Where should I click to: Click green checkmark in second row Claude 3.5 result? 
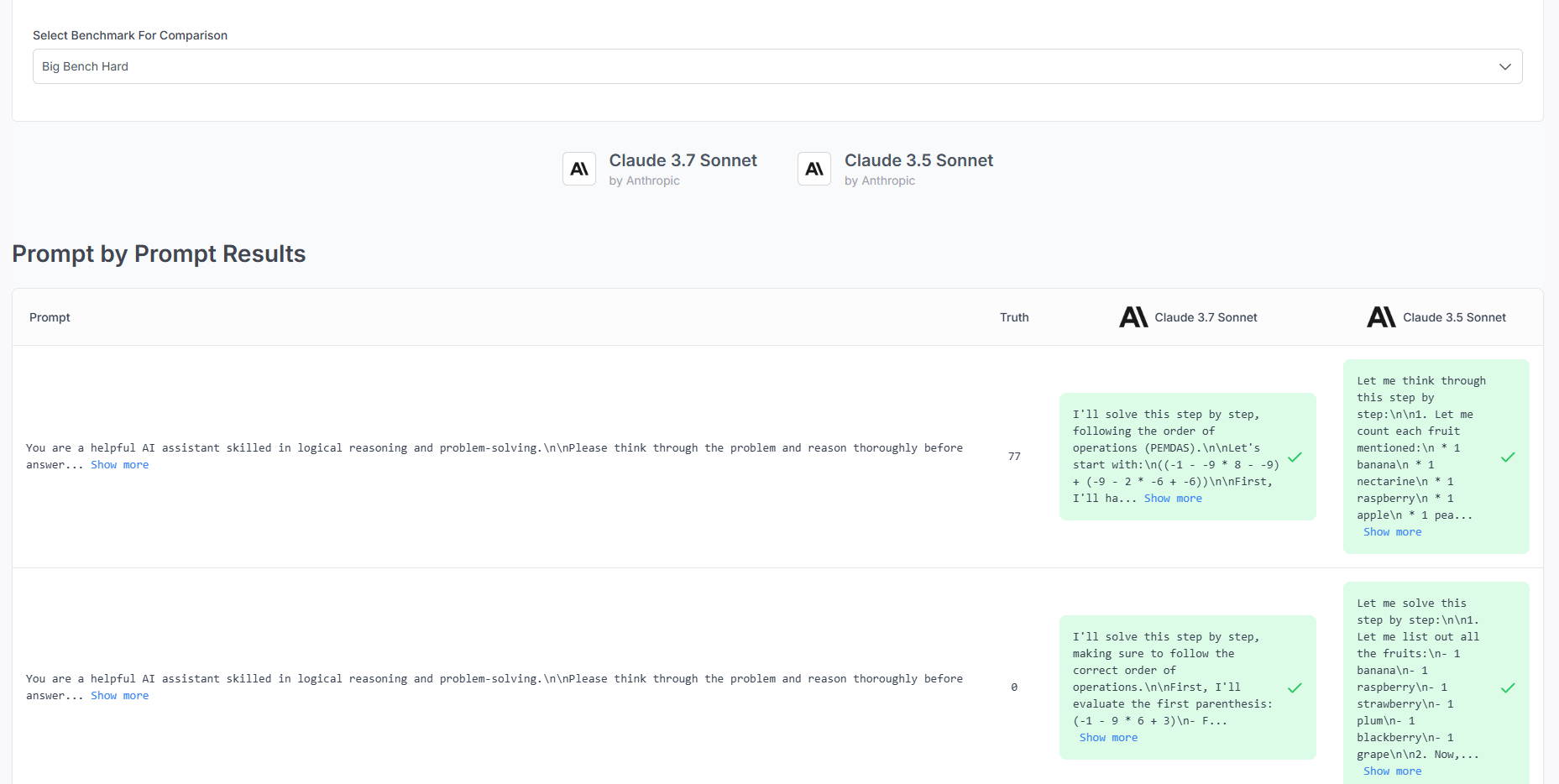1509,687
